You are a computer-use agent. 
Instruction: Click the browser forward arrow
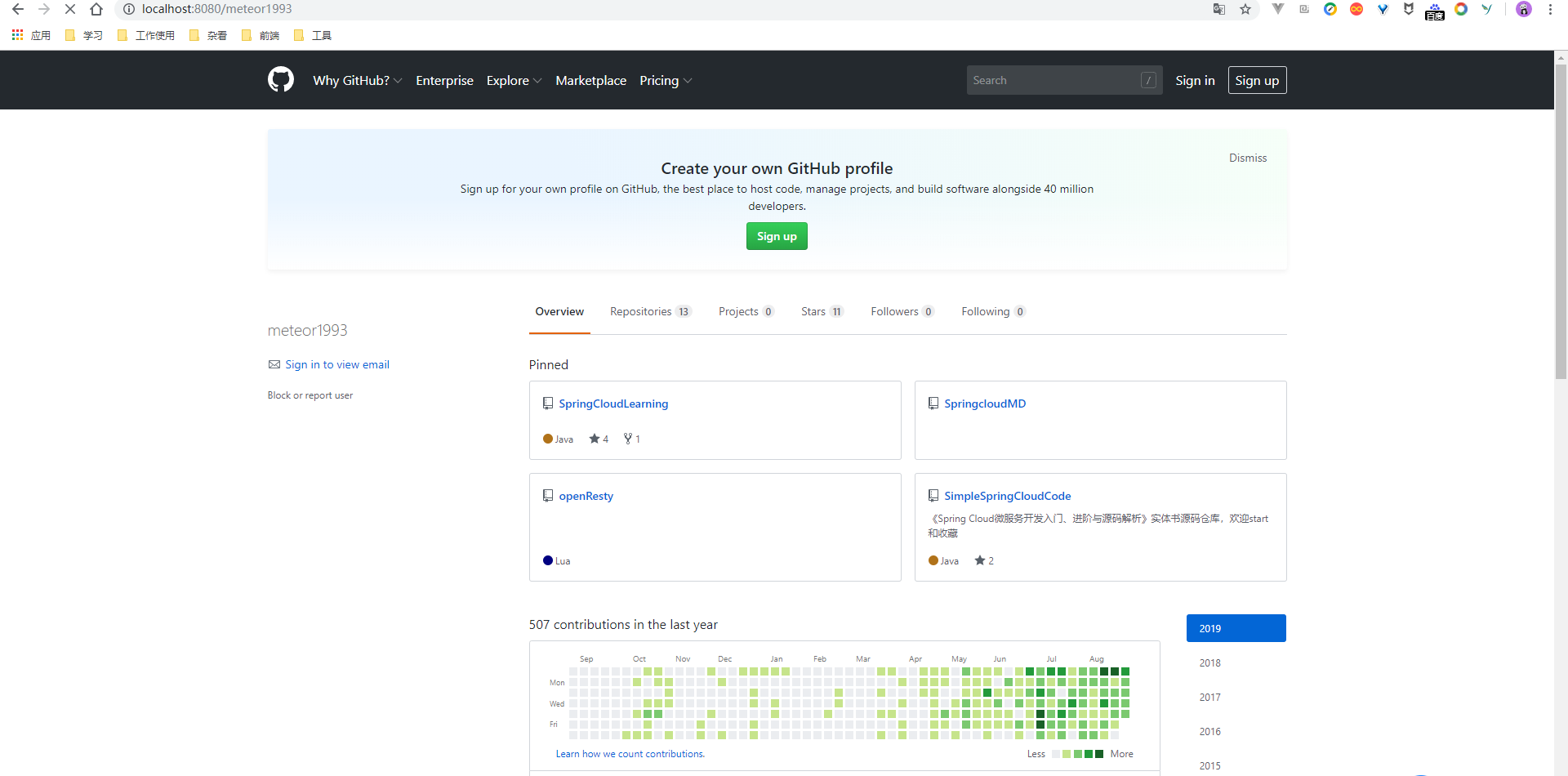44,9
